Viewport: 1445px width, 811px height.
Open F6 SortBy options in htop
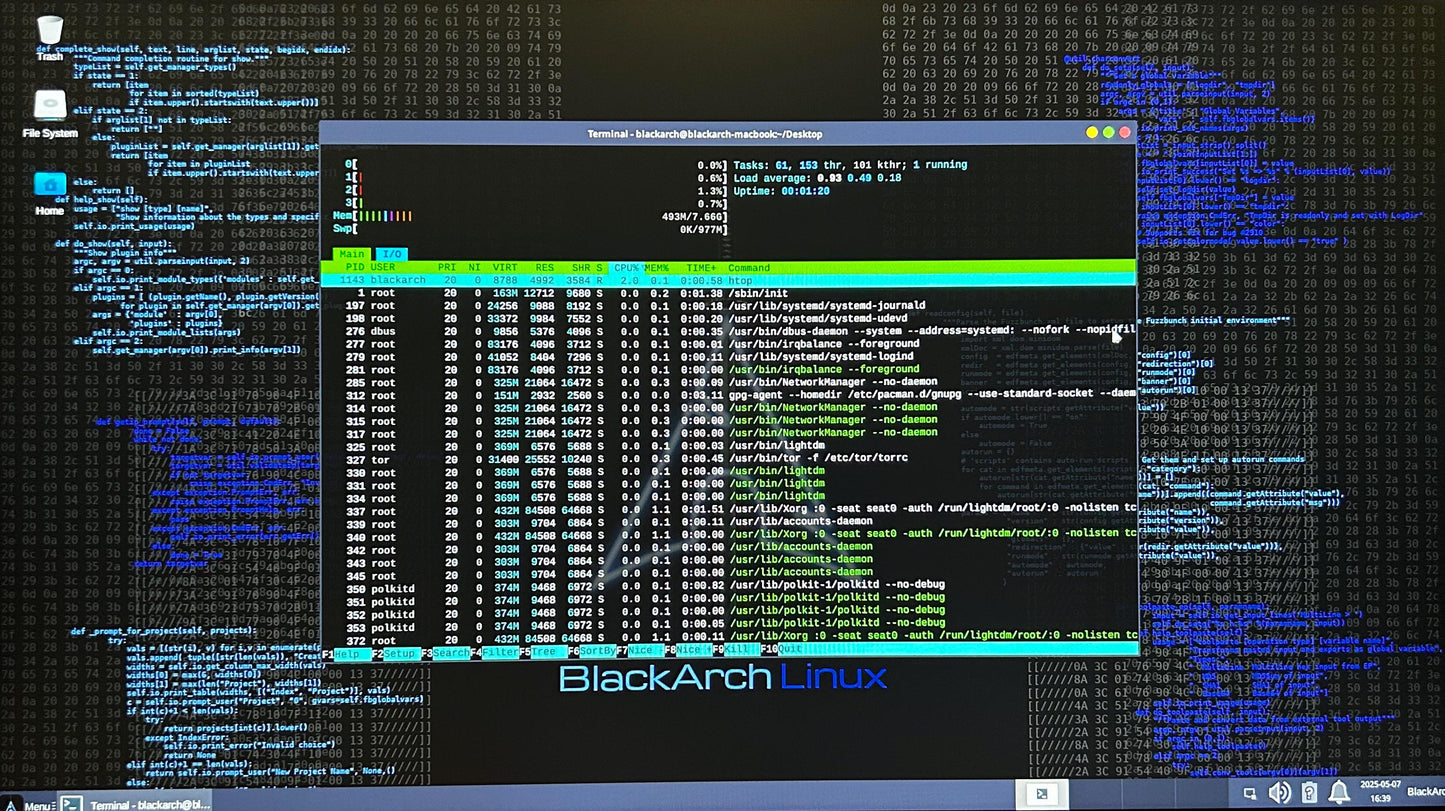tap(597, 653)
